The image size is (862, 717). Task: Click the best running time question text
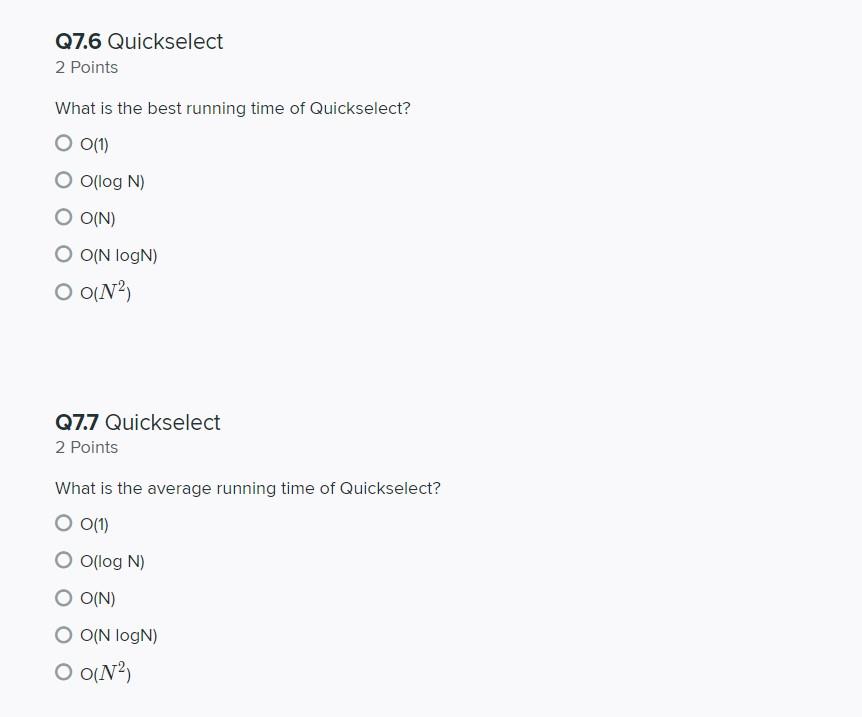[x=233, y=108]
